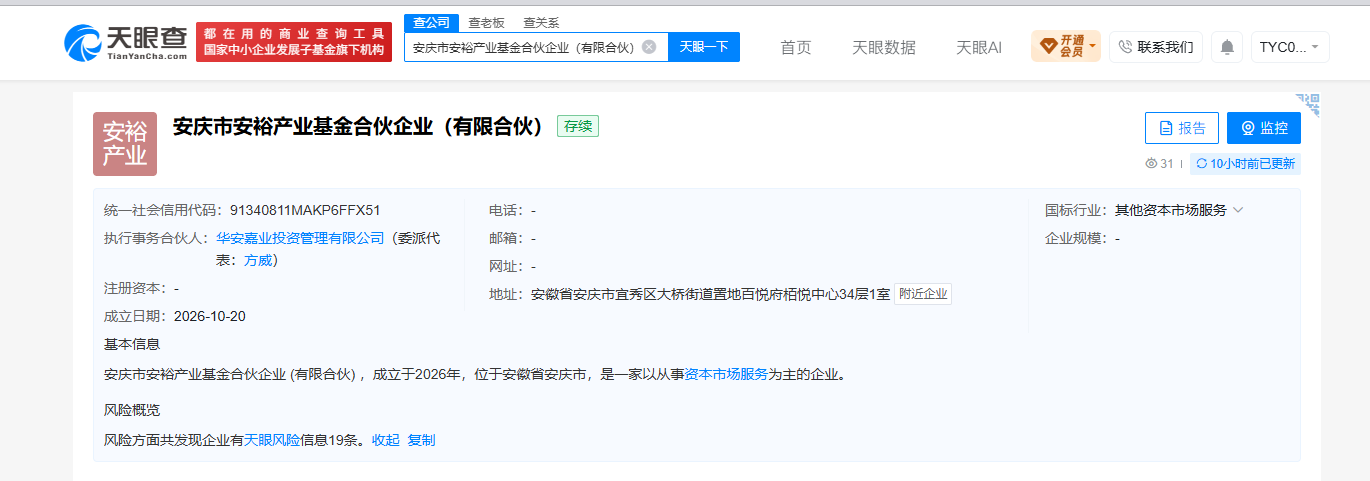Go to 首页 in navigation
Image resolution: width=1370 pixels, height=481 pixels.
[796, 47]
